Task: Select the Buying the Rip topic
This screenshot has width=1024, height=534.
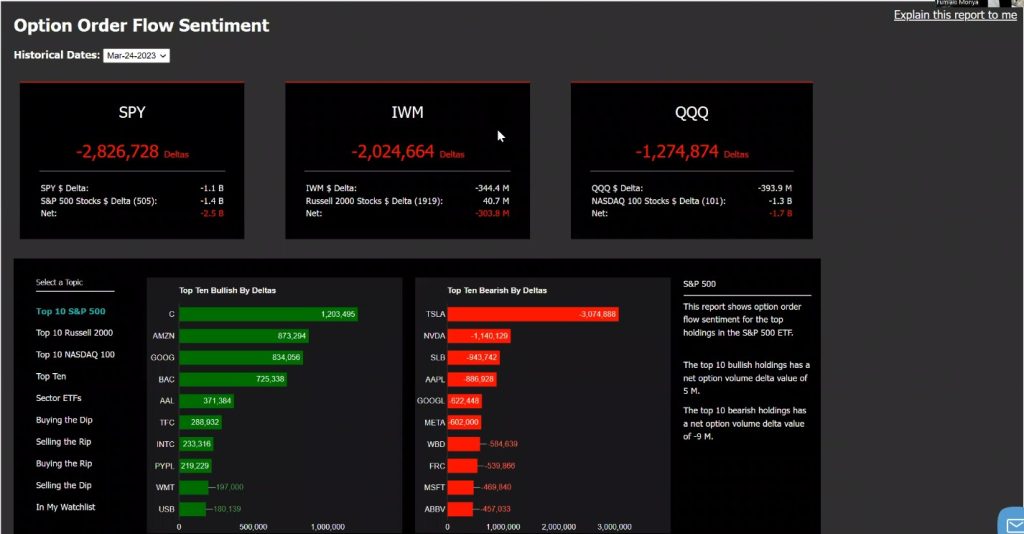Action: click(x=64, y=463)
